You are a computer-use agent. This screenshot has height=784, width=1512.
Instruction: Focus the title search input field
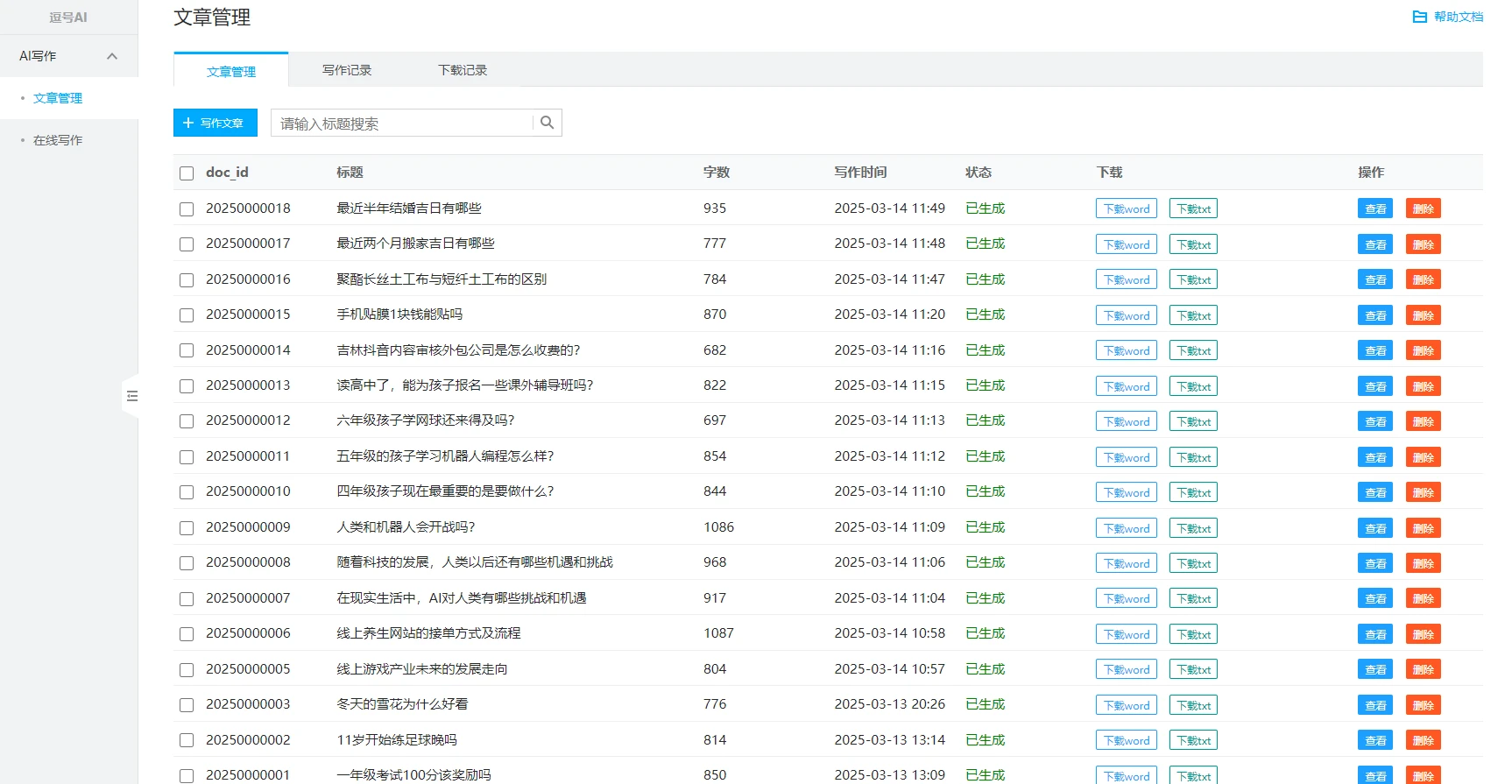403,124
